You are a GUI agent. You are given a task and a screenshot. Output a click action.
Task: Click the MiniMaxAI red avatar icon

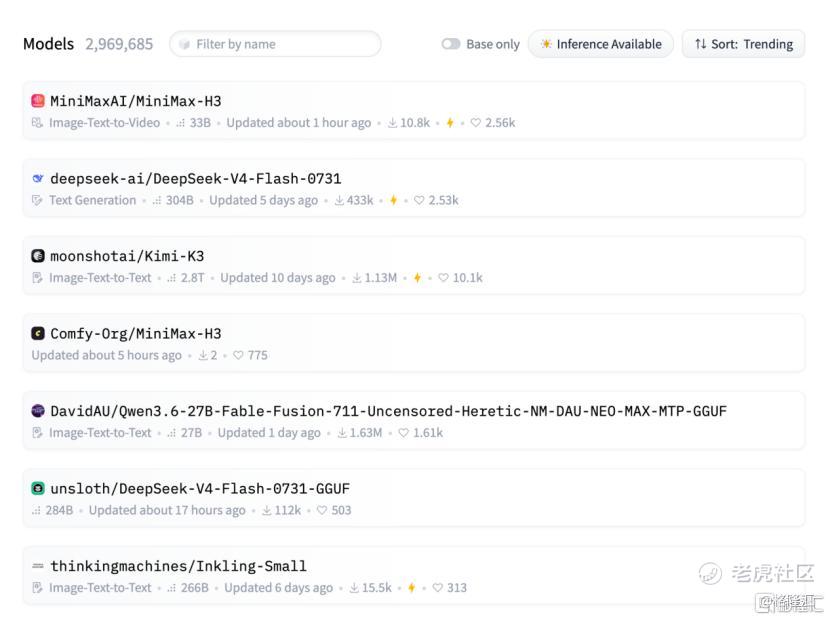[x=38, y=101]
